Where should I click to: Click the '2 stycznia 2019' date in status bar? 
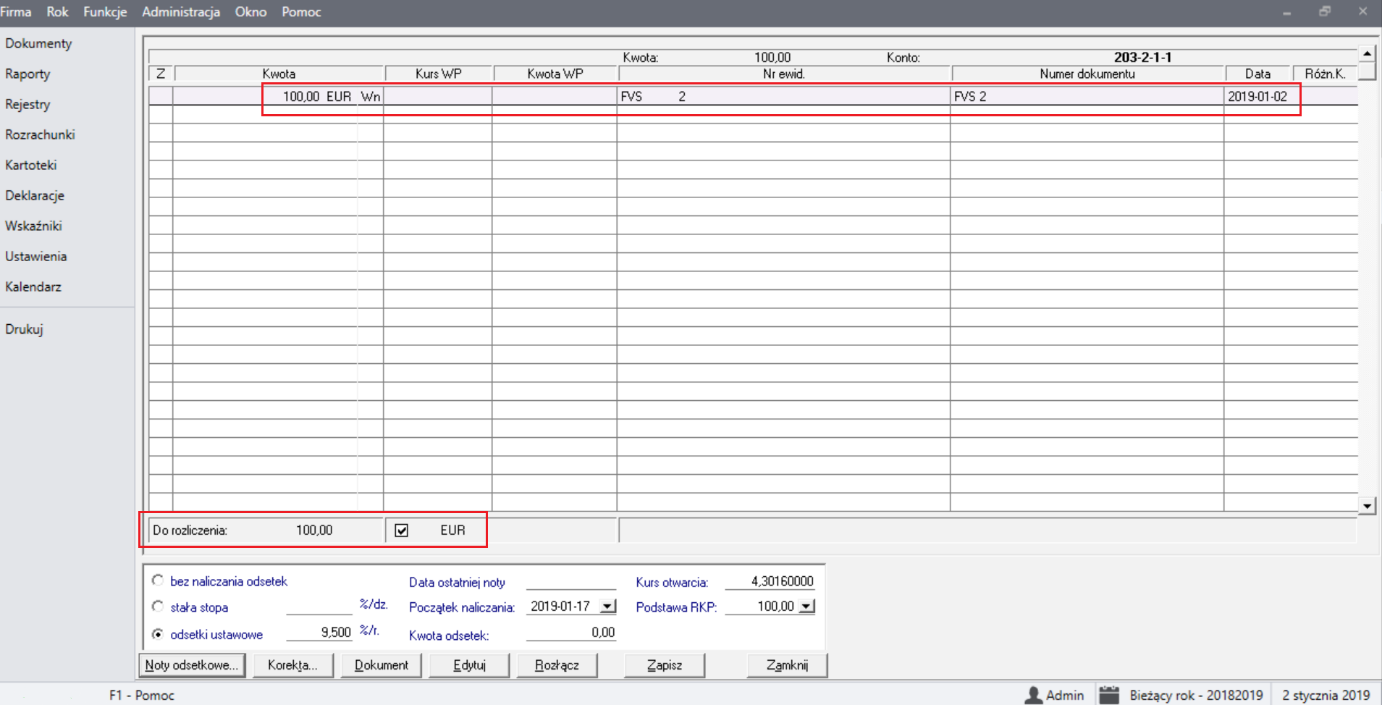[x=1326, y=695]
